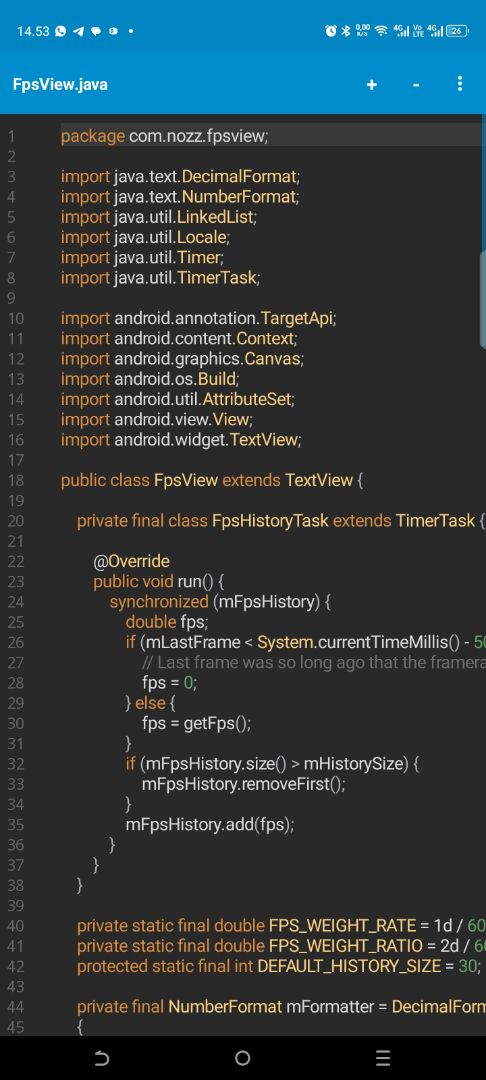Click the vertical scrollbar thumb on right edge
The image size is (486, 1080).
(x=483, y=300)
